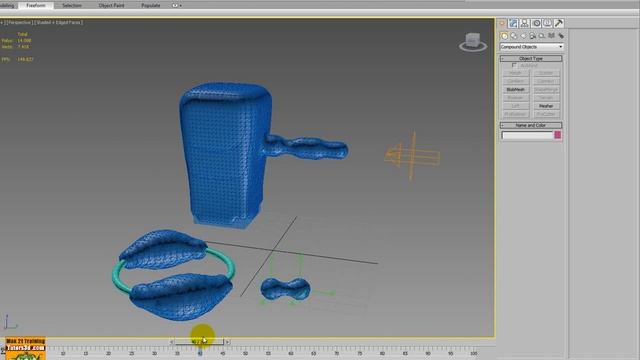Open the Modify command panel tab
The height and width of the screenshot is (360, 640).
[x=513, y=23]
